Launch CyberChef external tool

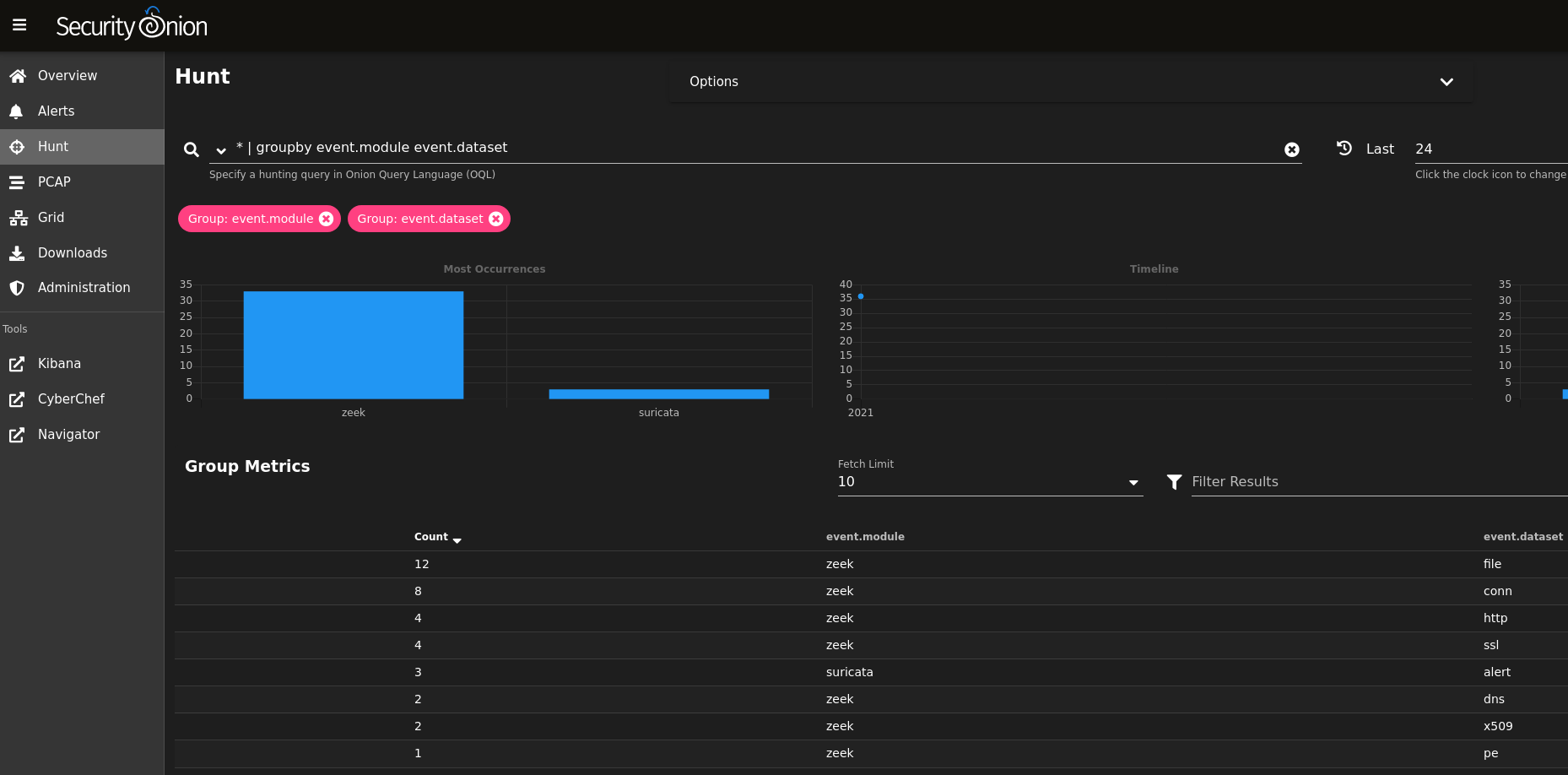pyautogui.click(x=82, y=399)
